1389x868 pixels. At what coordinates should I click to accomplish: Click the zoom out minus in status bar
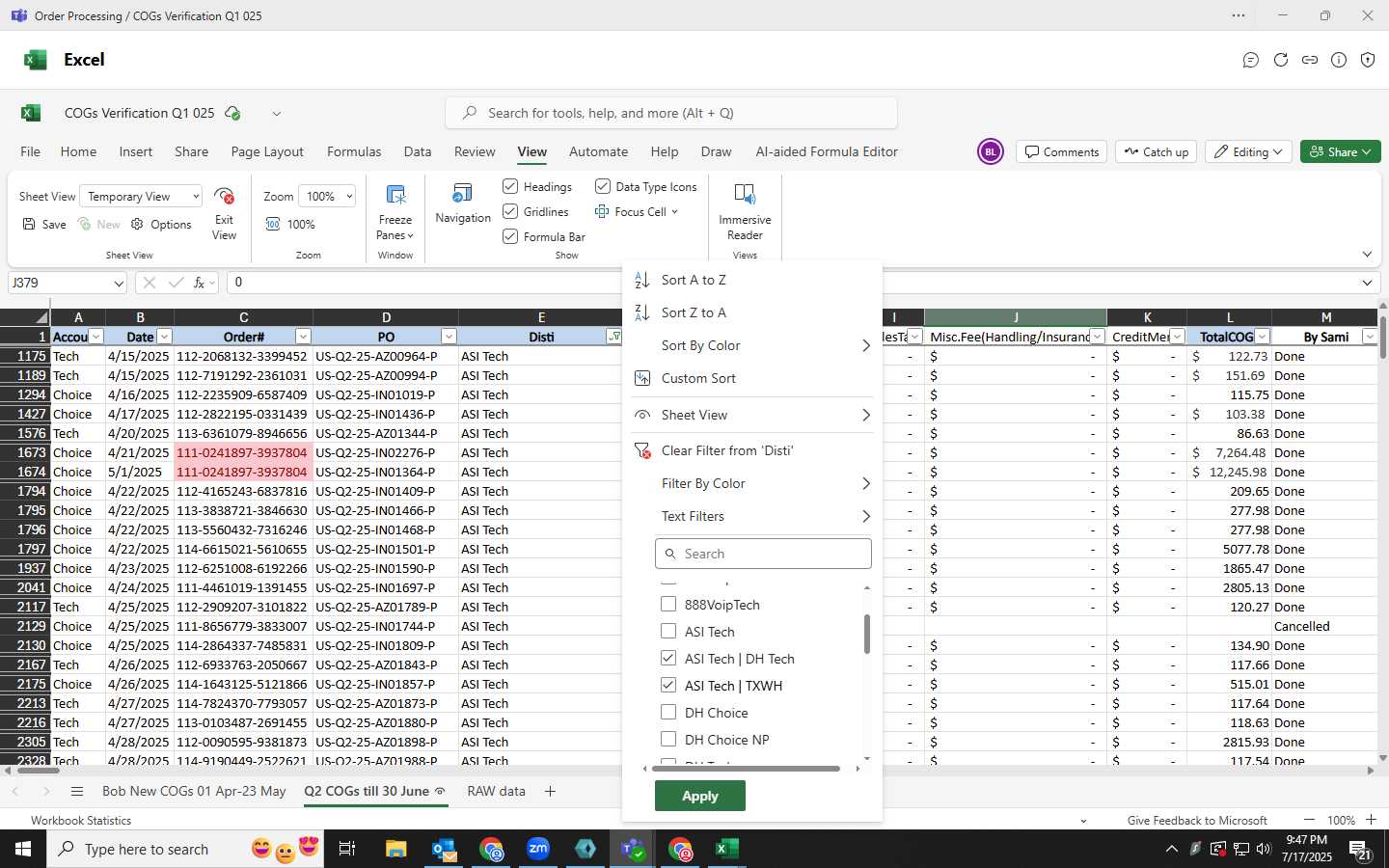[x=1309, y=820]
